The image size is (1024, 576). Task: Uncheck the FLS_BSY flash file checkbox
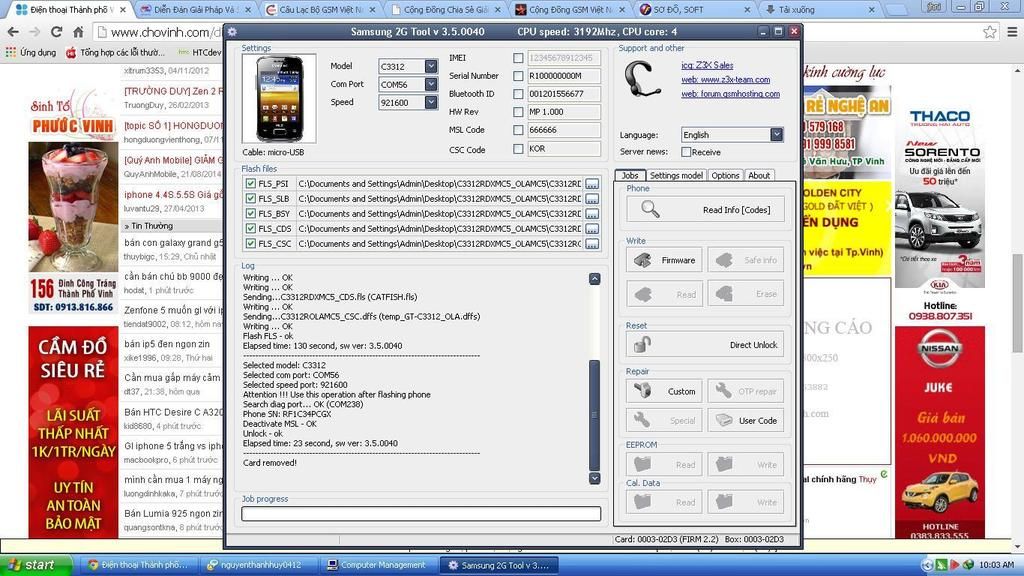(250, 214)
